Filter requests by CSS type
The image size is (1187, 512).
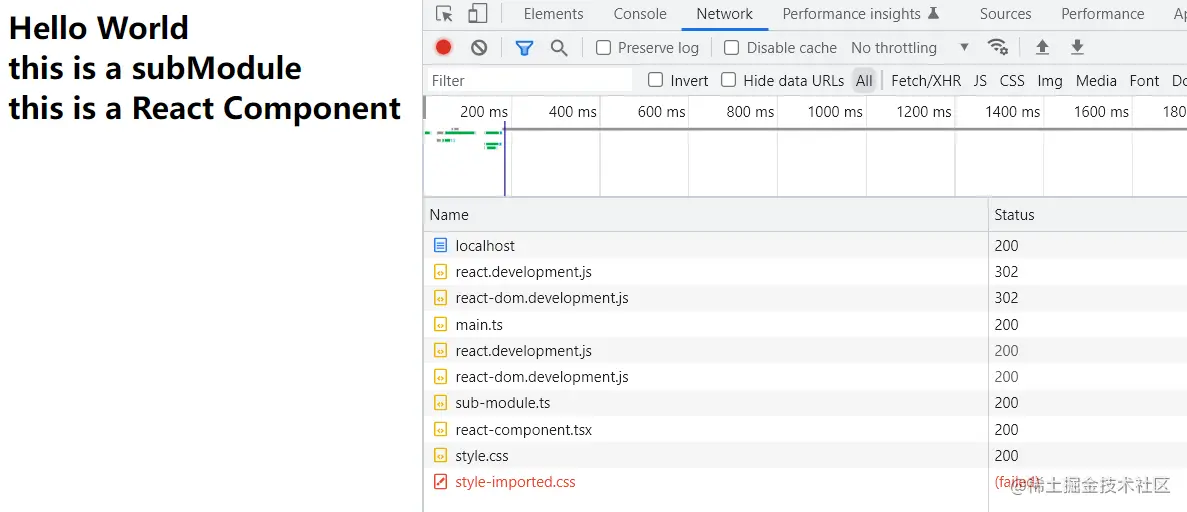pyautogui.click(x=1012, y=80)
